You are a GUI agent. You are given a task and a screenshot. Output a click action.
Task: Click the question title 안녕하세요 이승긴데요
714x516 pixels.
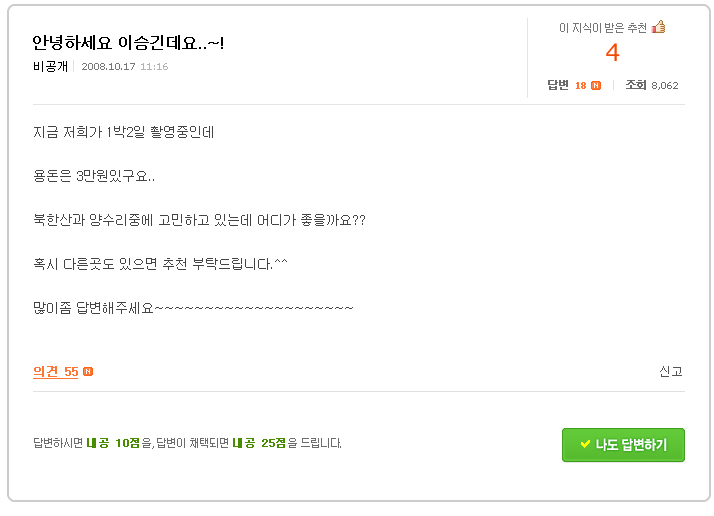coord(128,43)
